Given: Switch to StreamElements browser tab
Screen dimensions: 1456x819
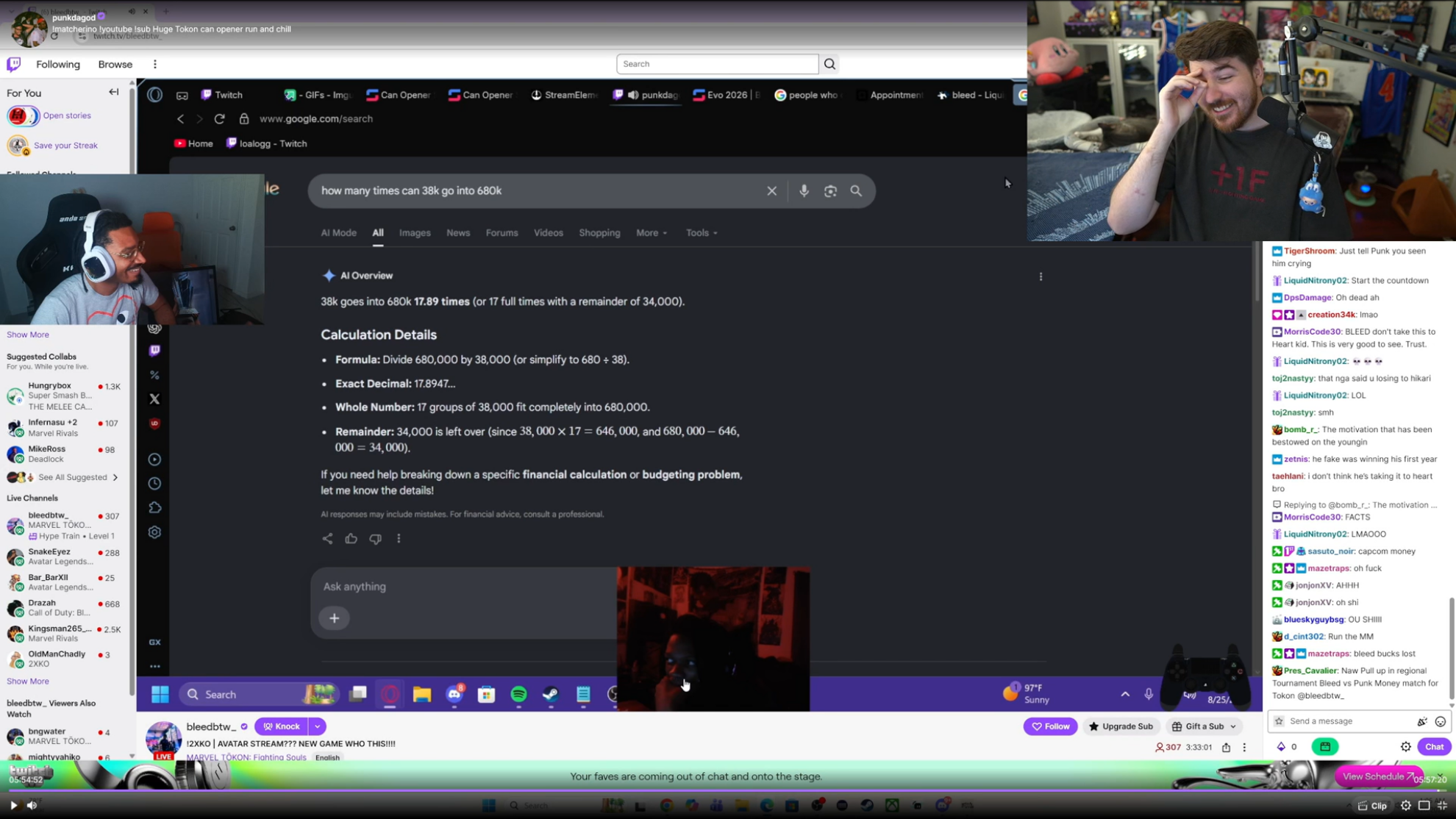Looking at the screenshot, I should coord(565,95).
